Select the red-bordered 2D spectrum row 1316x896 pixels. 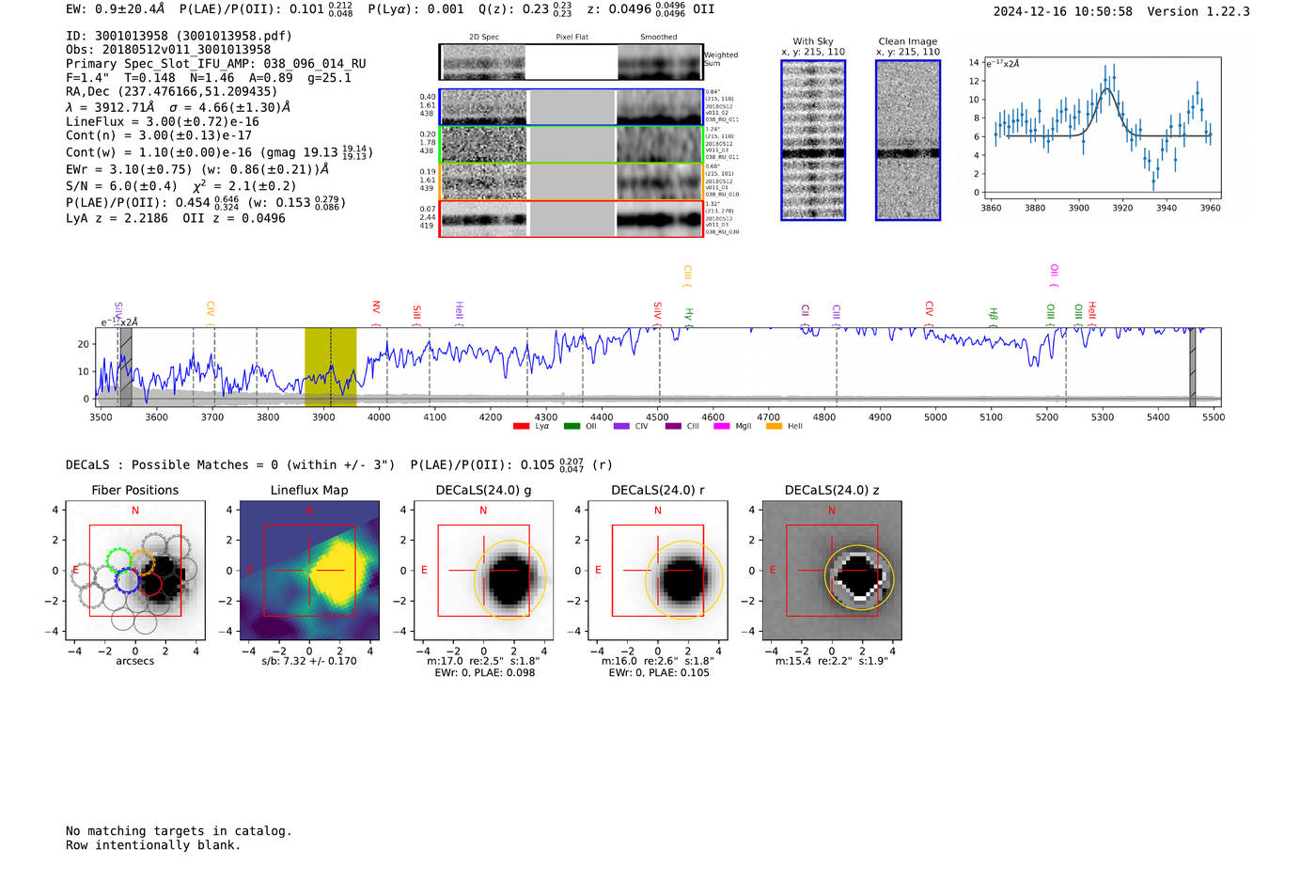click(x=572, y=219)
